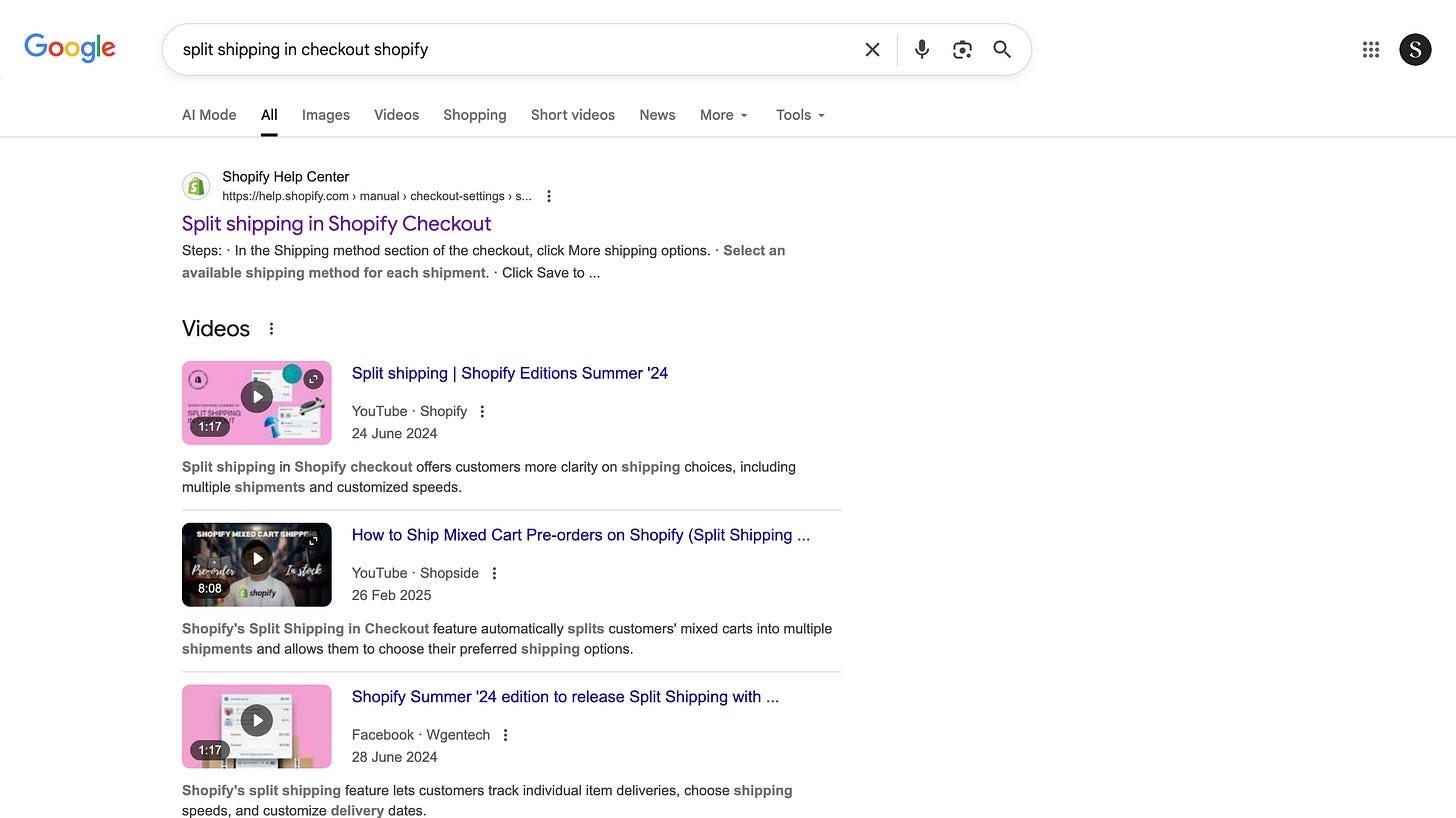Open How to Ship Mixed Cart Pre-orders link
This screenshot has height=818, width=1456.
[x=581, y=535]
